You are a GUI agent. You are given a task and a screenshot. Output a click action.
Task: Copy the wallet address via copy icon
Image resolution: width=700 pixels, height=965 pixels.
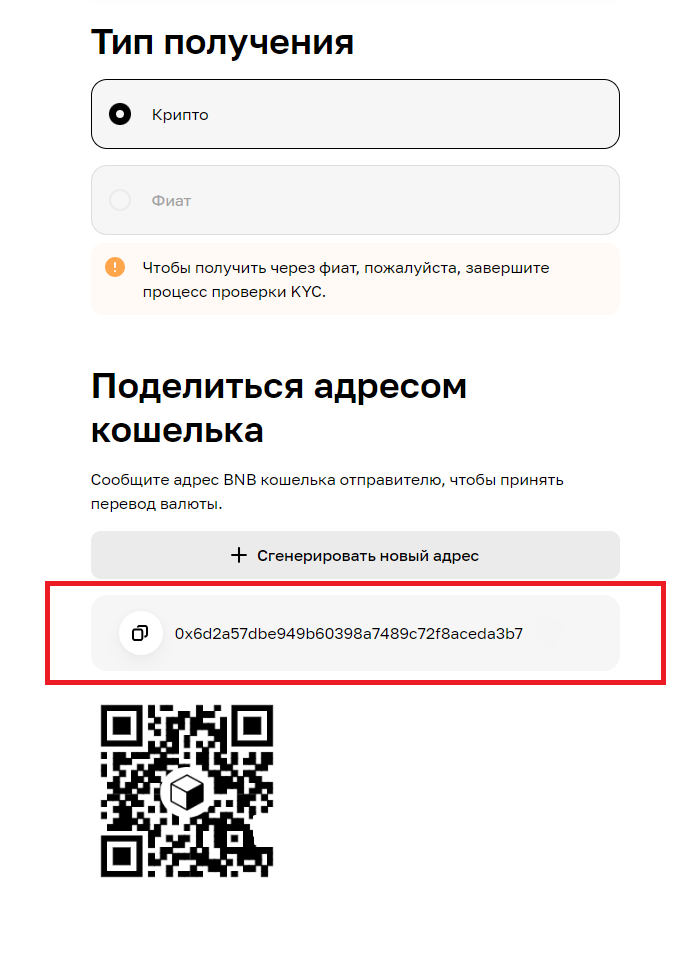point(140,633)
